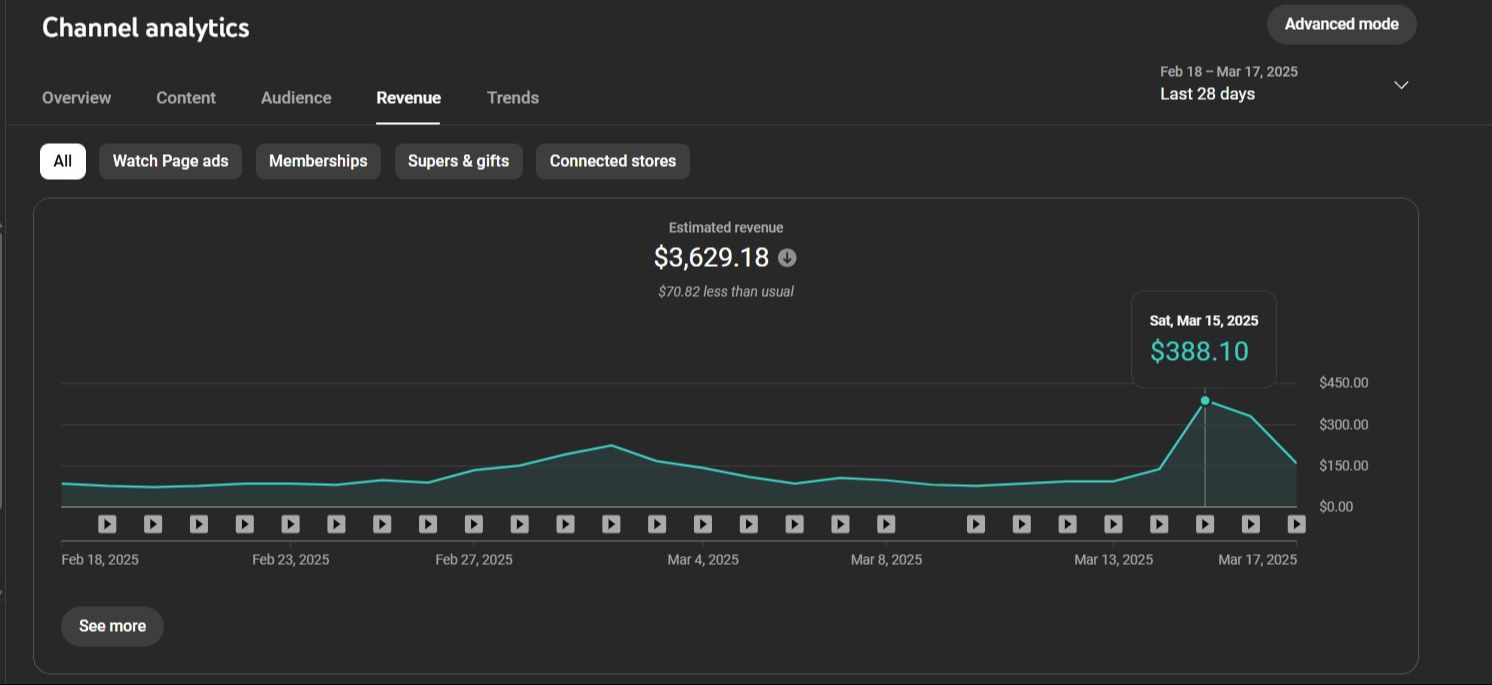Open the video marker for Feb 22, 2025
Screen dimensions: 1492x685
[x=245, y=524]
